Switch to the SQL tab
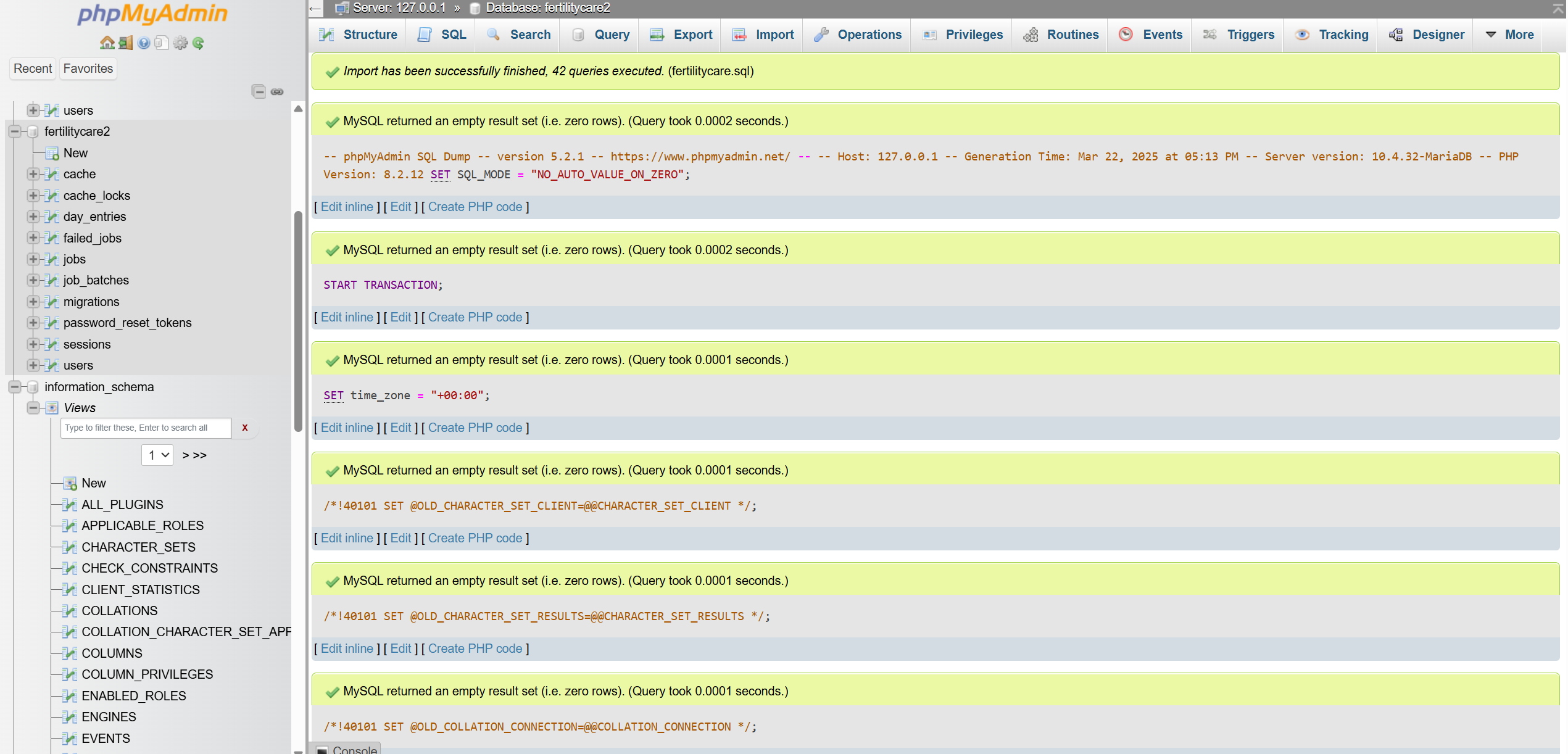 [440, 35]
